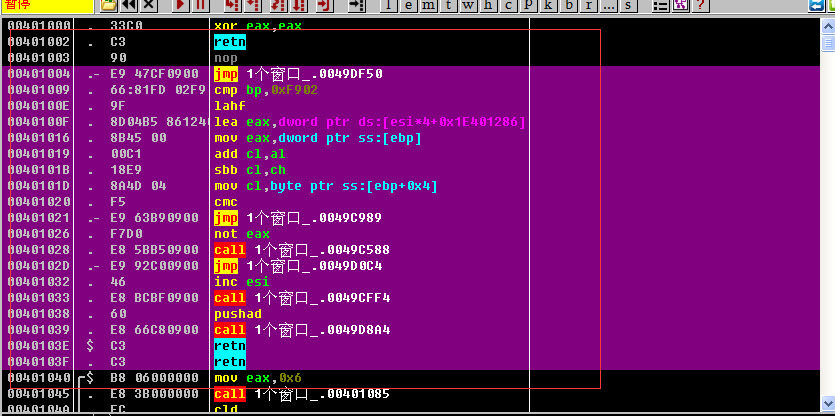Show Source window (s button)
The width and height of the screenshot is (835, 416).
629,5
